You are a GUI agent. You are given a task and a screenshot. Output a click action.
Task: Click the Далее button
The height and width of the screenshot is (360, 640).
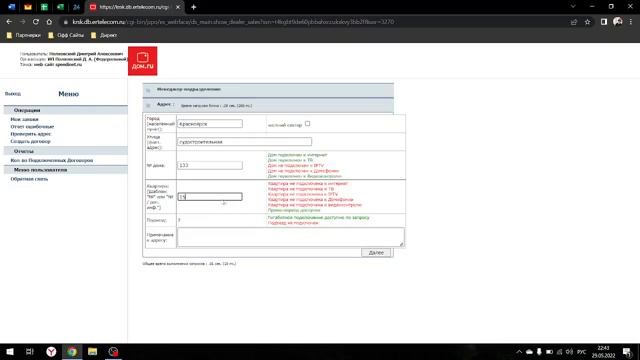coord(376,253)
